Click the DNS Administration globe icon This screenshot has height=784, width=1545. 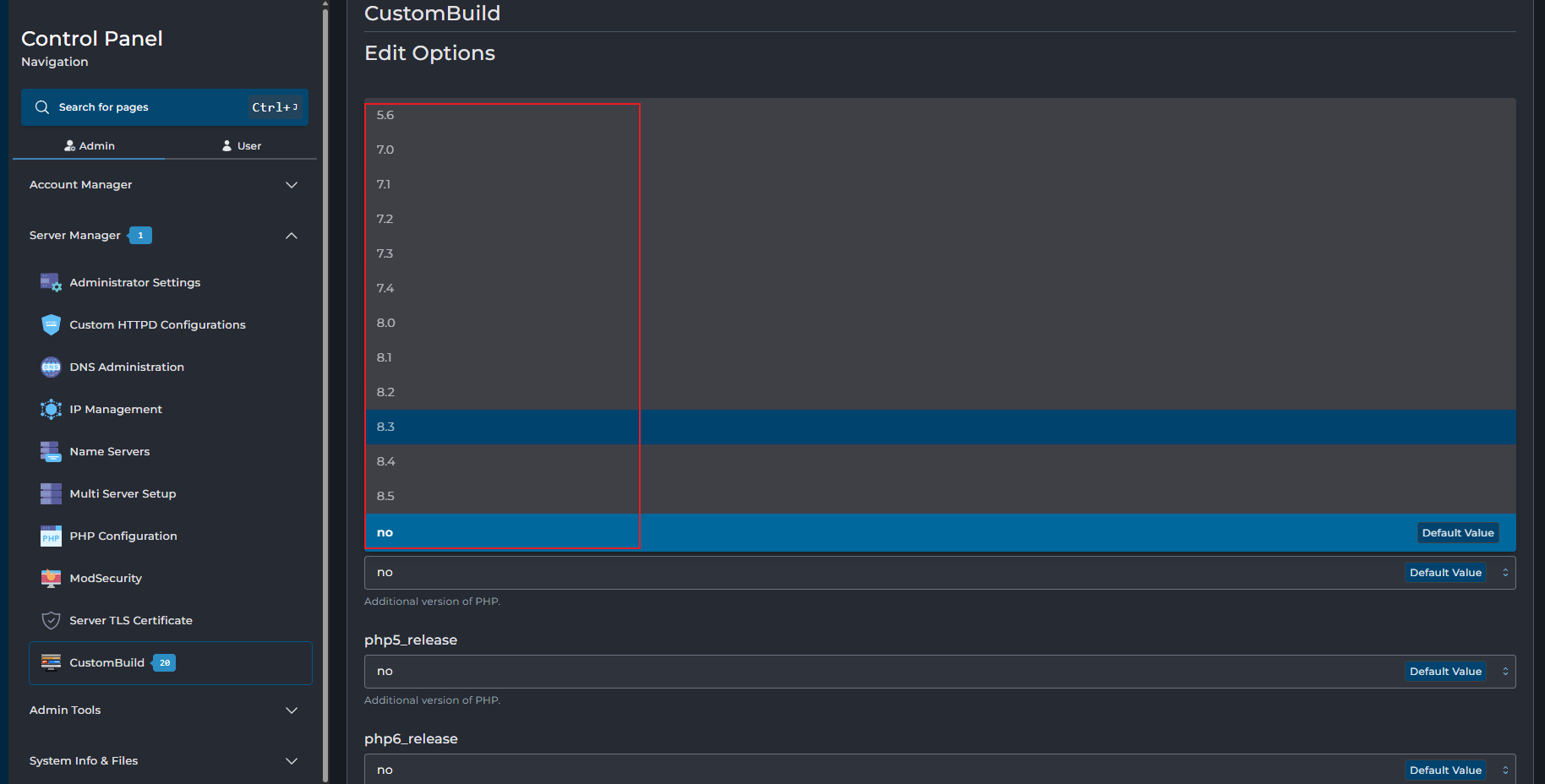[51, 367]
